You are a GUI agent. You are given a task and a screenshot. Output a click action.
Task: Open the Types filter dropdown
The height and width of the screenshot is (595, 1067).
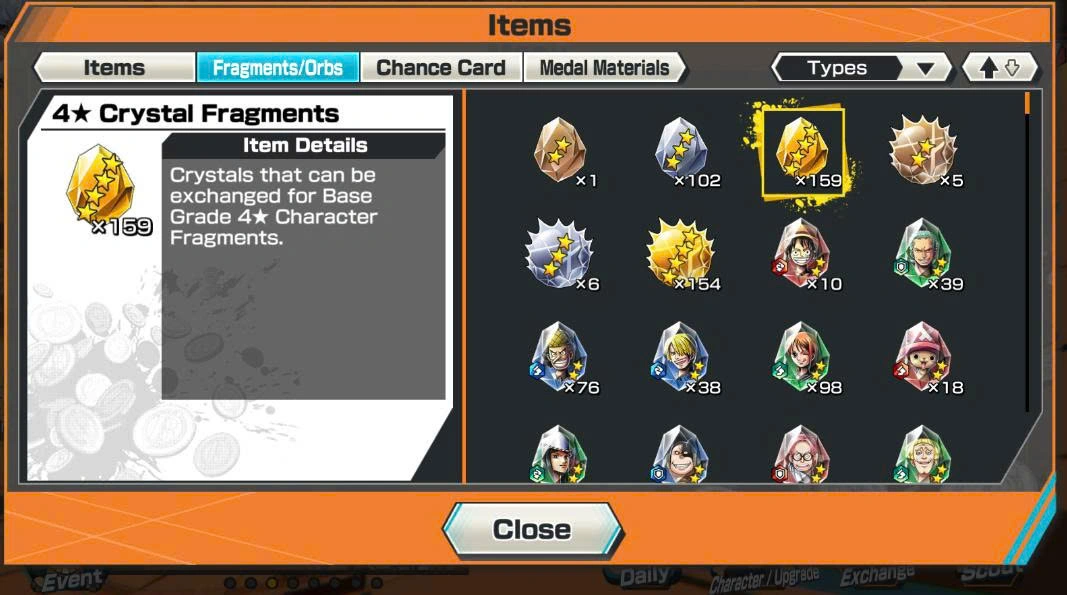click(861, 68)
